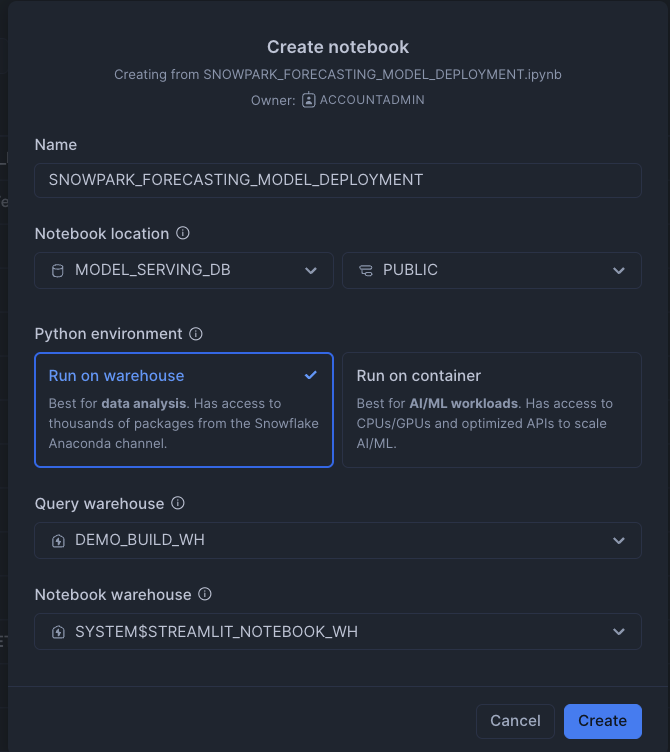Click the Notebook location info icon
The image size is (670, 752).
click(x=183, y=233)
